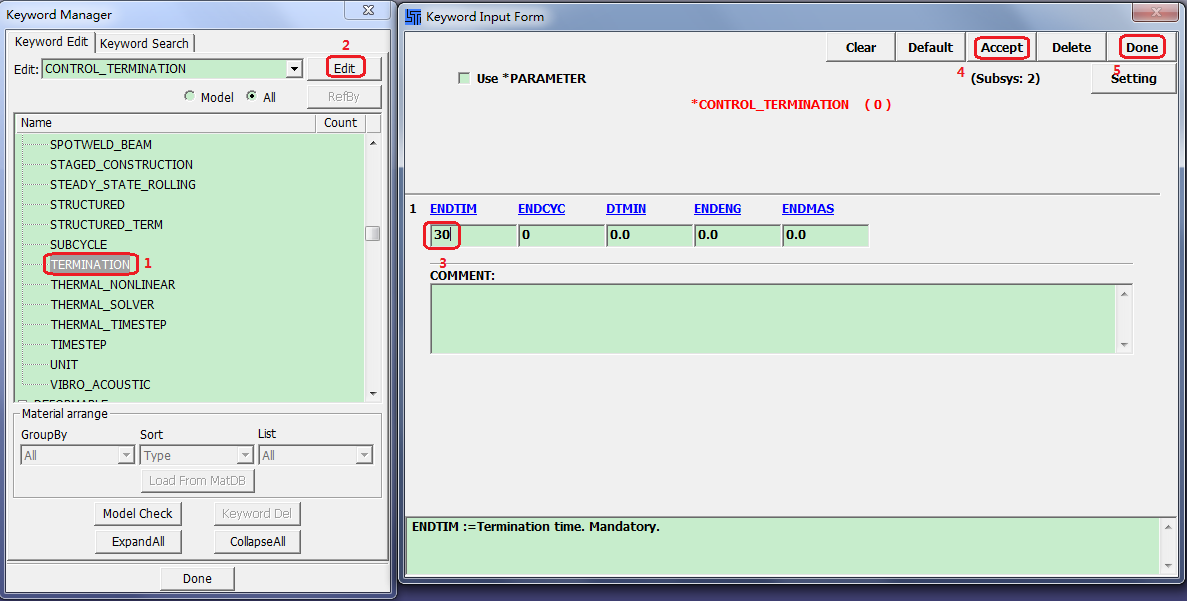1187x601 pixels.
Task: Click the Keyword Del button
Action: 257,513
